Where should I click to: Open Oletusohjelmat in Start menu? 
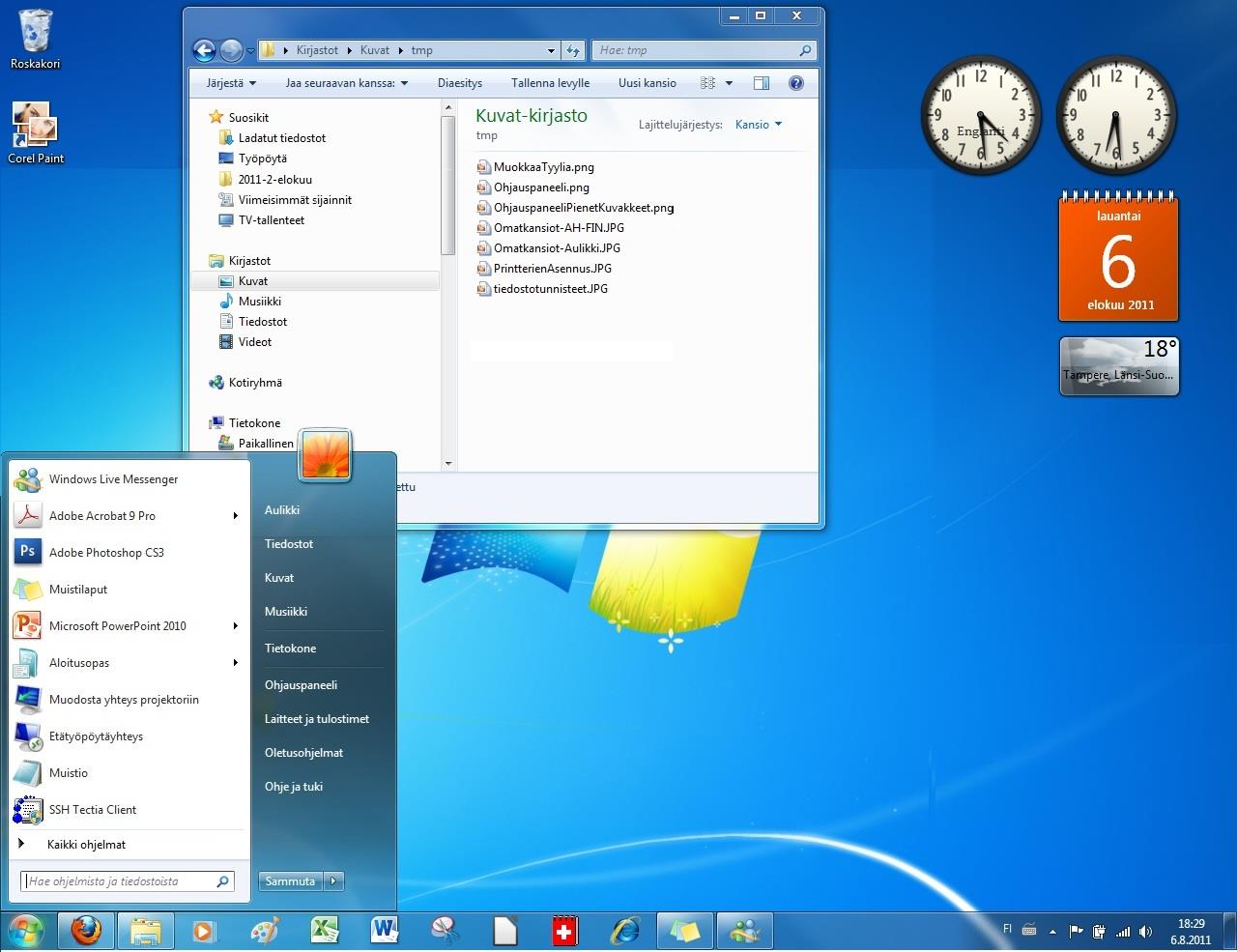click(x=304, y=752)
